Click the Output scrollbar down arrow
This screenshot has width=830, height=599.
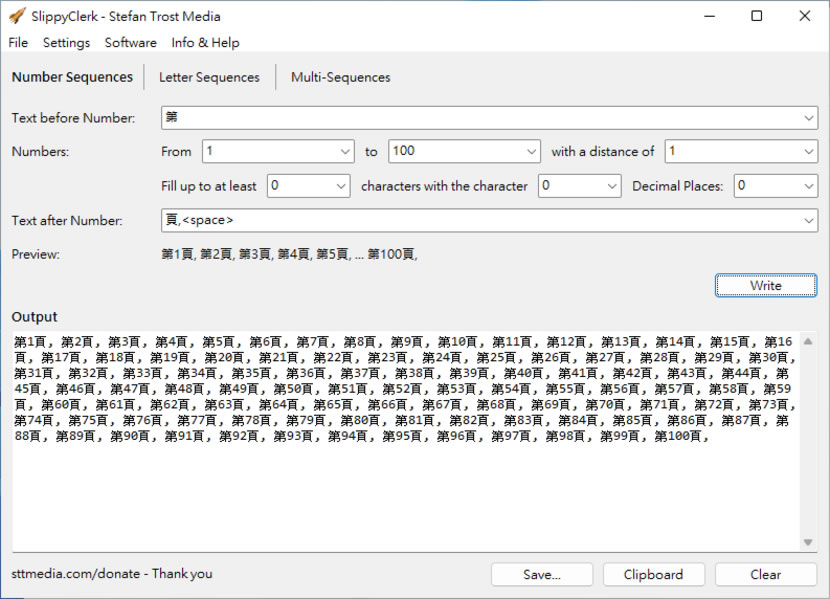808,542
